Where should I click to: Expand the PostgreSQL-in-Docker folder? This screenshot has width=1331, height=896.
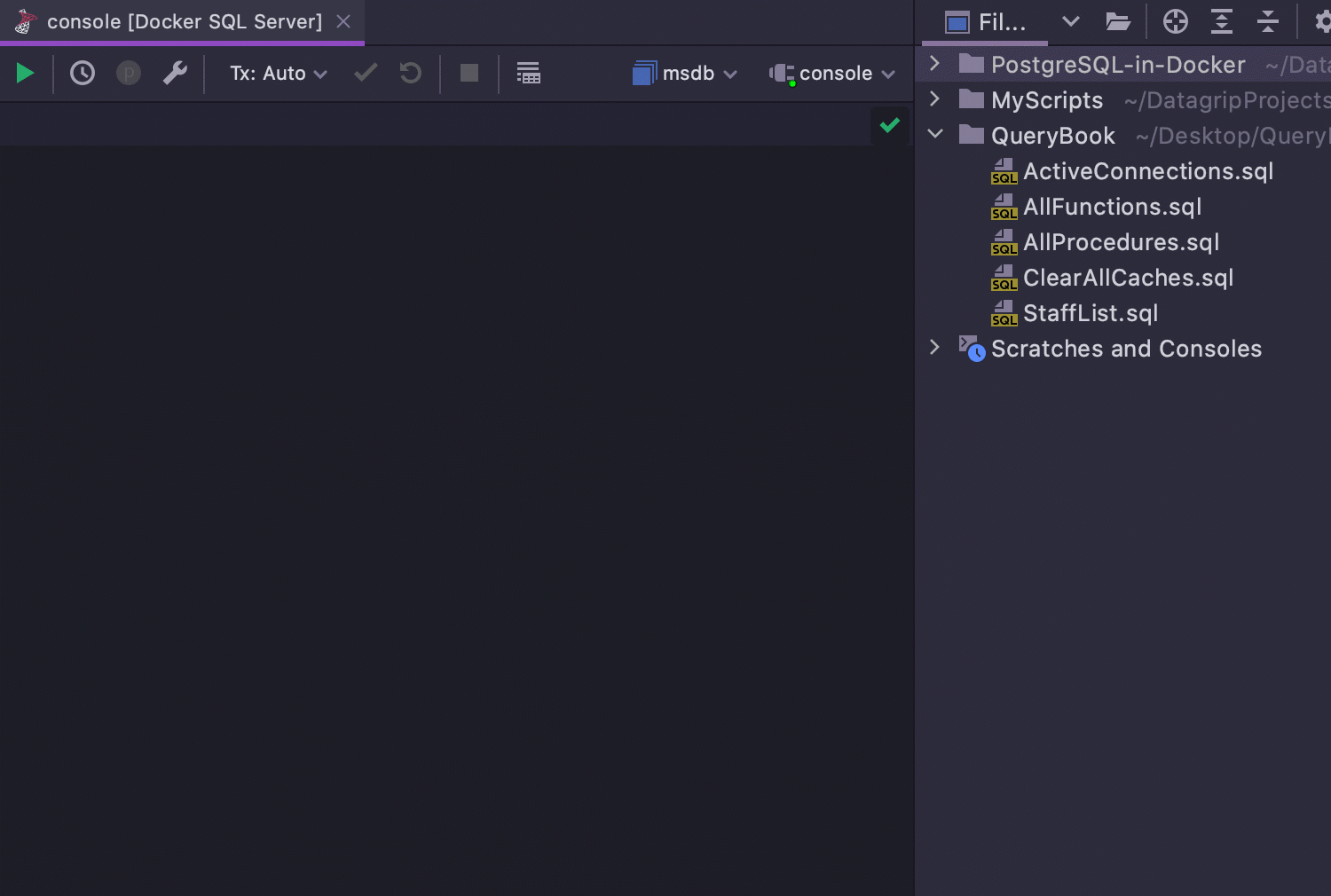pyautogui.click(x=934, y=63)
